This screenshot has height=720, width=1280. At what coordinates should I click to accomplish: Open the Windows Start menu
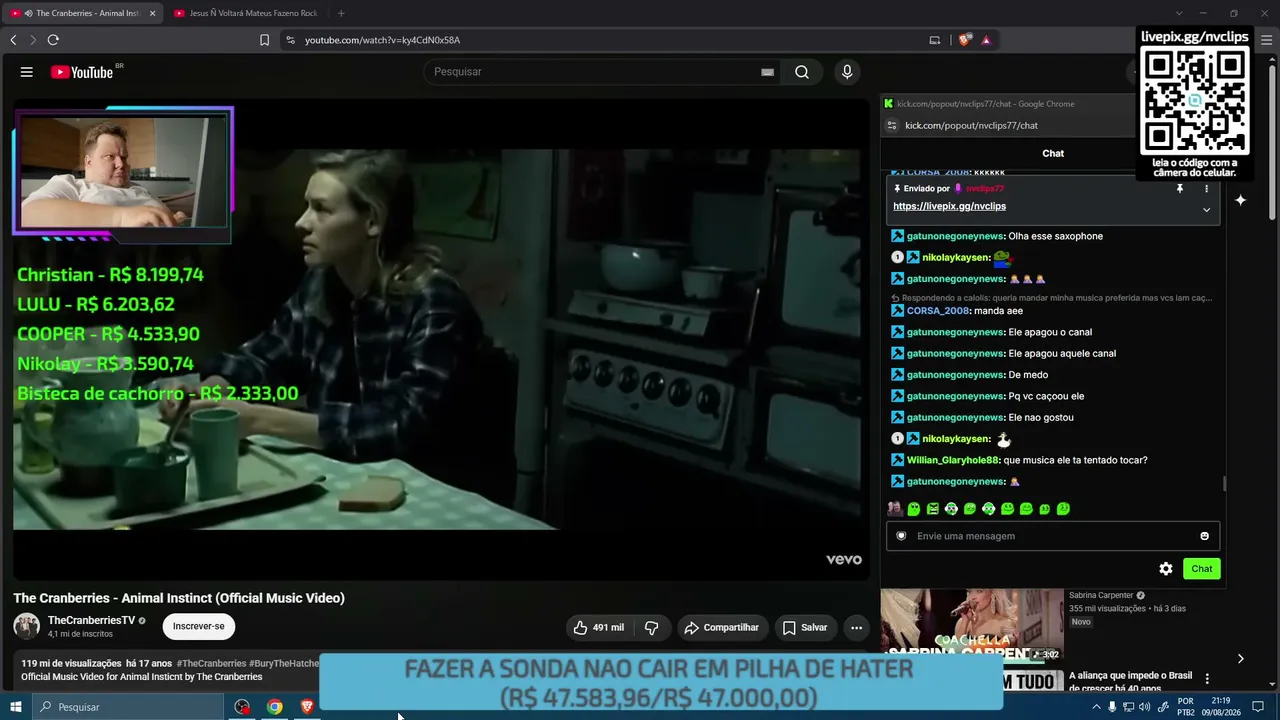click(x=15, y=707)
